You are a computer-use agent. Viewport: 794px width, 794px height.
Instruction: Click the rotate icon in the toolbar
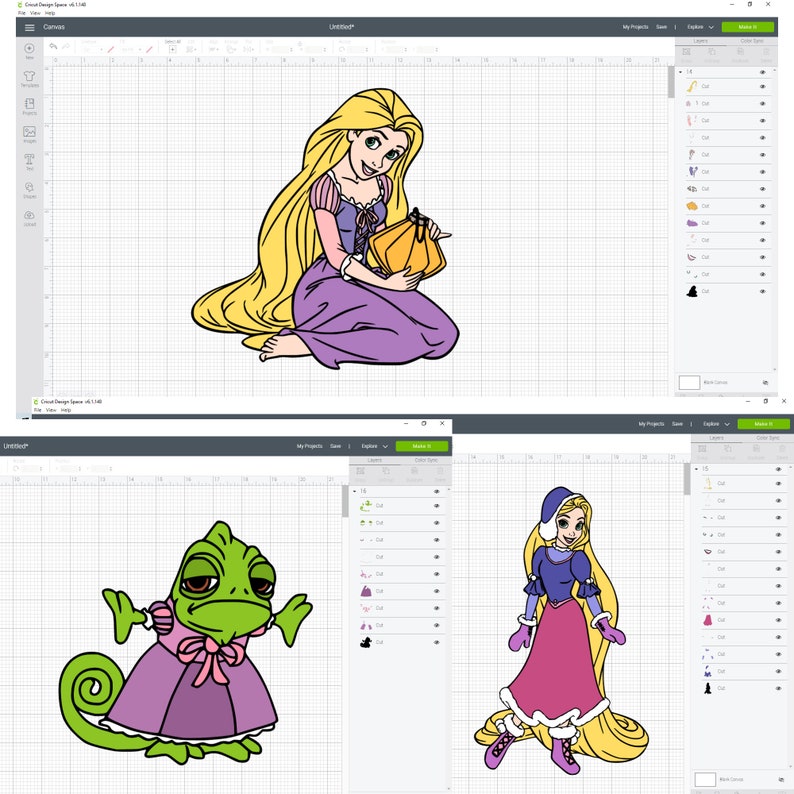pos(342,50)
